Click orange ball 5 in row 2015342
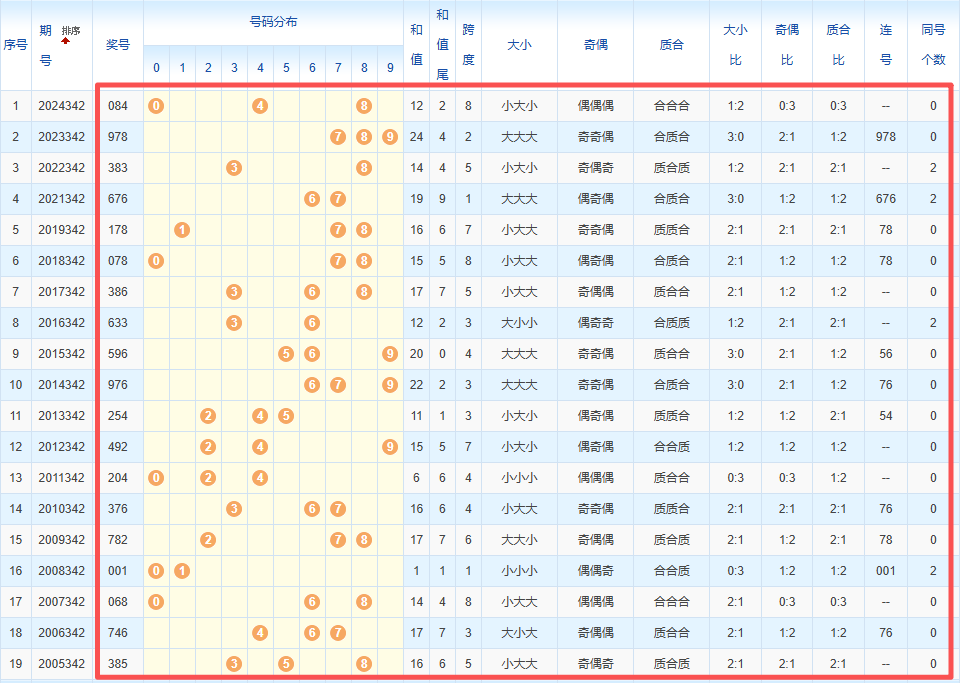The height and width of the screenshot is (683, 961). coord(286,354)
